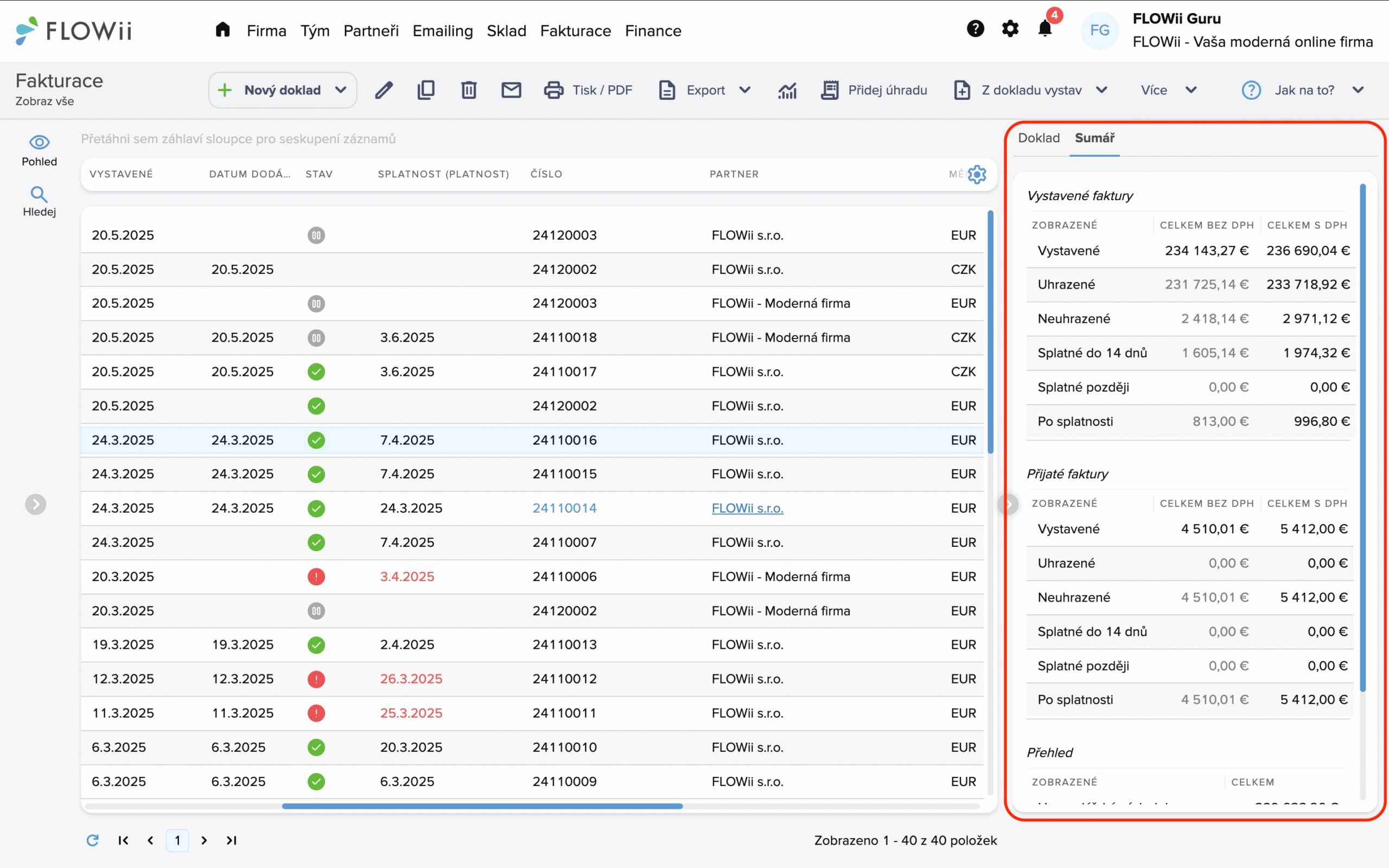Open the Jak na to? help dropdown

pyautogui.click(x=1303, y=90)
